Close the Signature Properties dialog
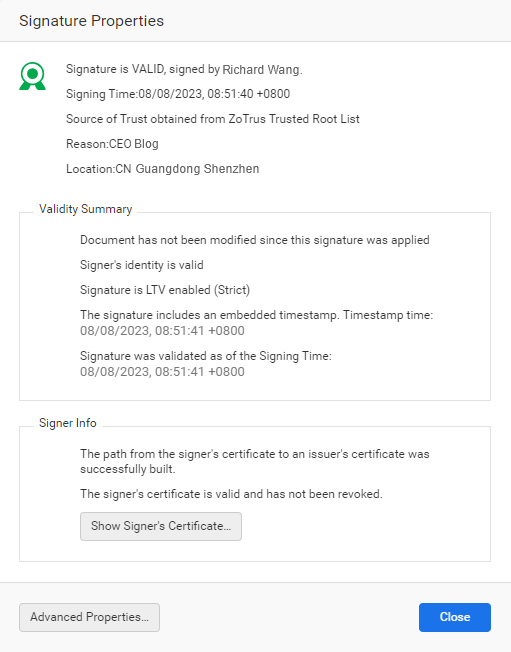 (455, 617)
